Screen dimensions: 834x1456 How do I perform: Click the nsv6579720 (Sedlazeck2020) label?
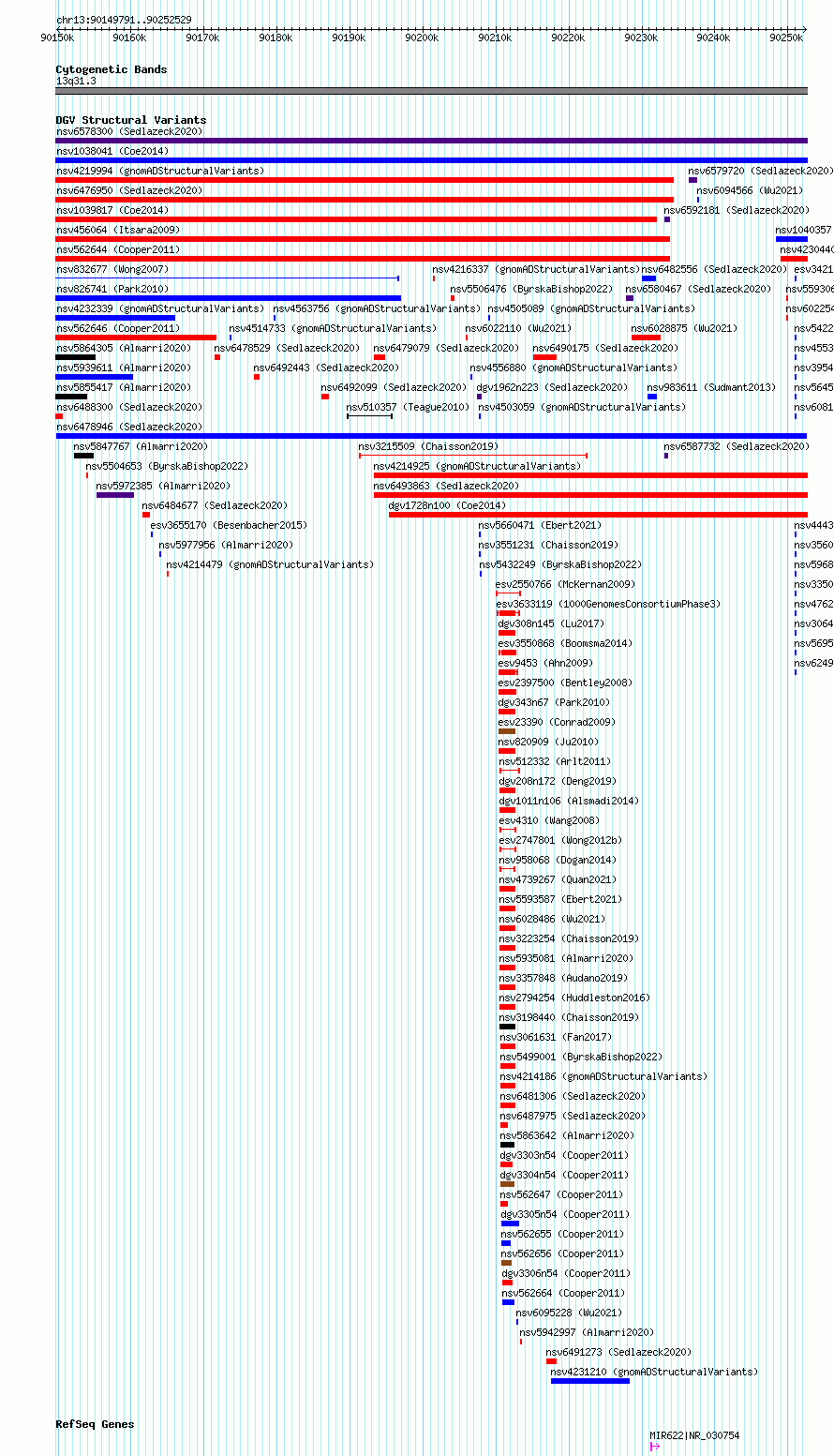tap(760, 171)
